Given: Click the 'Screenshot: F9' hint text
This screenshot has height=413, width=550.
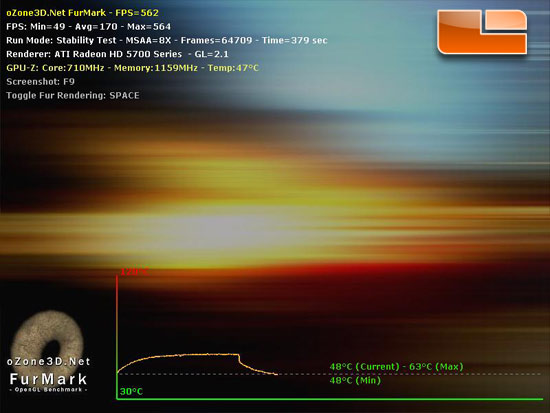Looking at the screenshot, I should 40,82.
